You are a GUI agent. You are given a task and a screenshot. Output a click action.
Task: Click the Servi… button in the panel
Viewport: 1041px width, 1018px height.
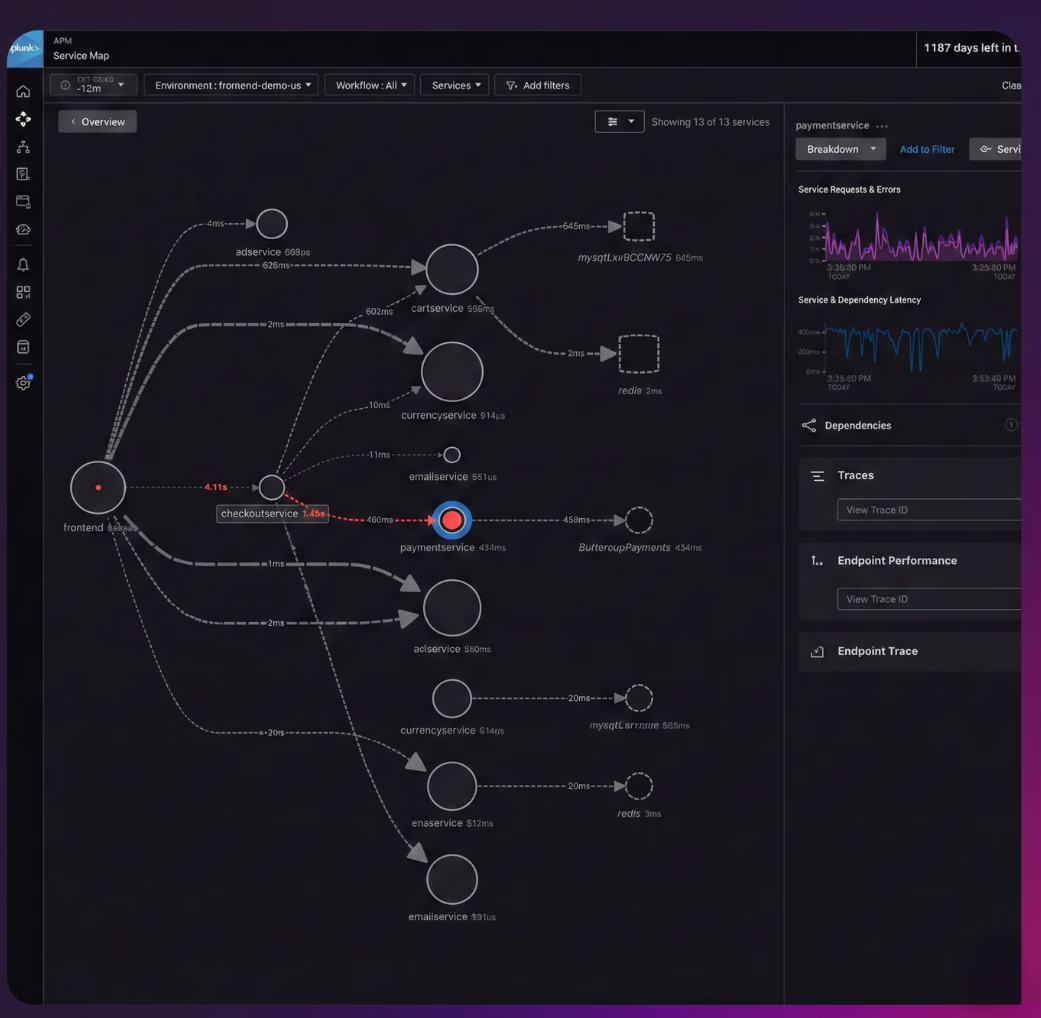tap(996, 149)
